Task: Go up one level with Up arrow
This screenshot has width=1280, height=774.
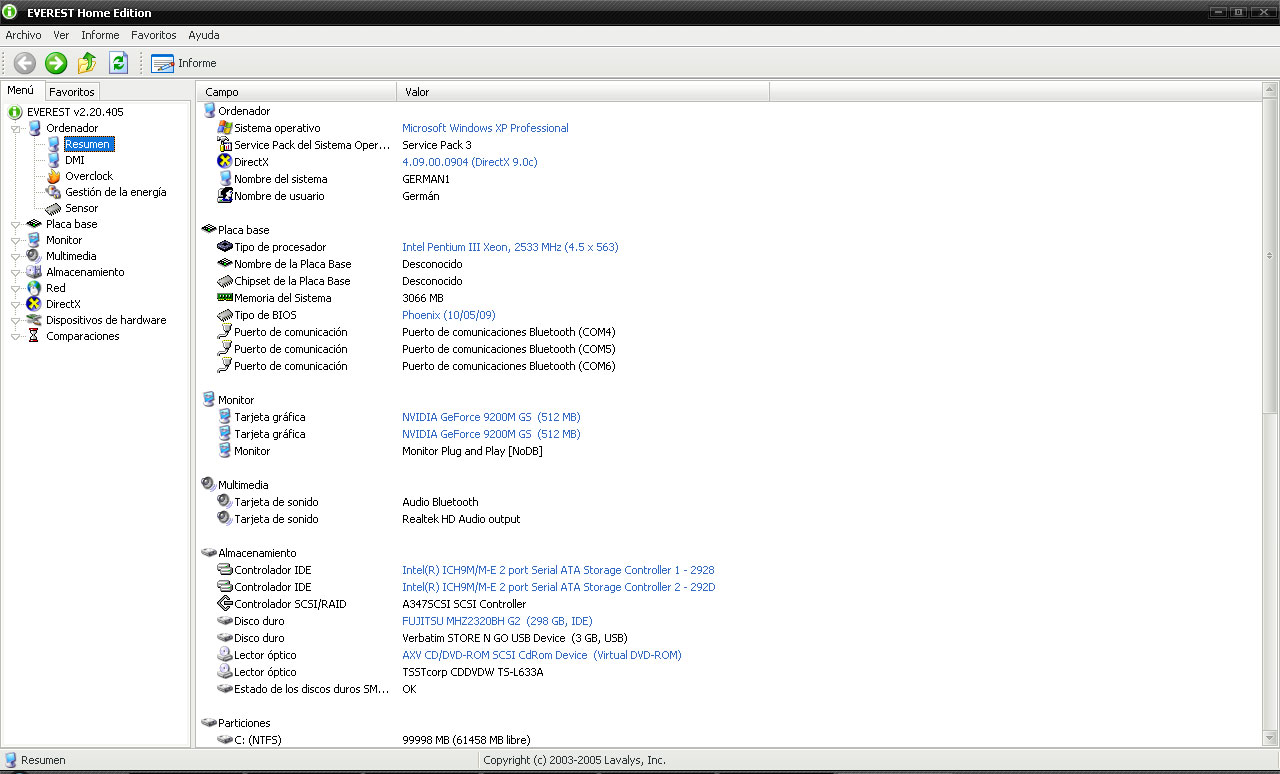Action: point(87,63)
